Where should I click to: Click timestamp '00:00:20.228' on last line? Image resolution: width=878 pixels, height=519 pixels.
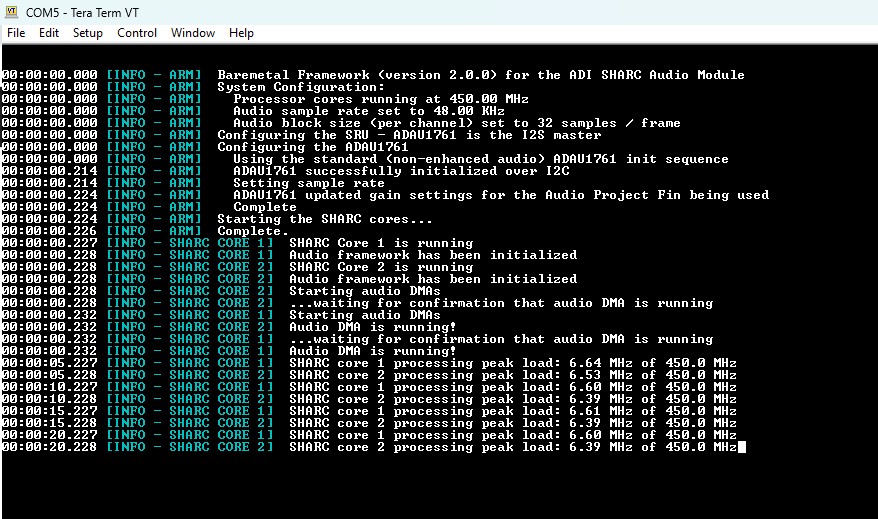click(x=50, y=447)
